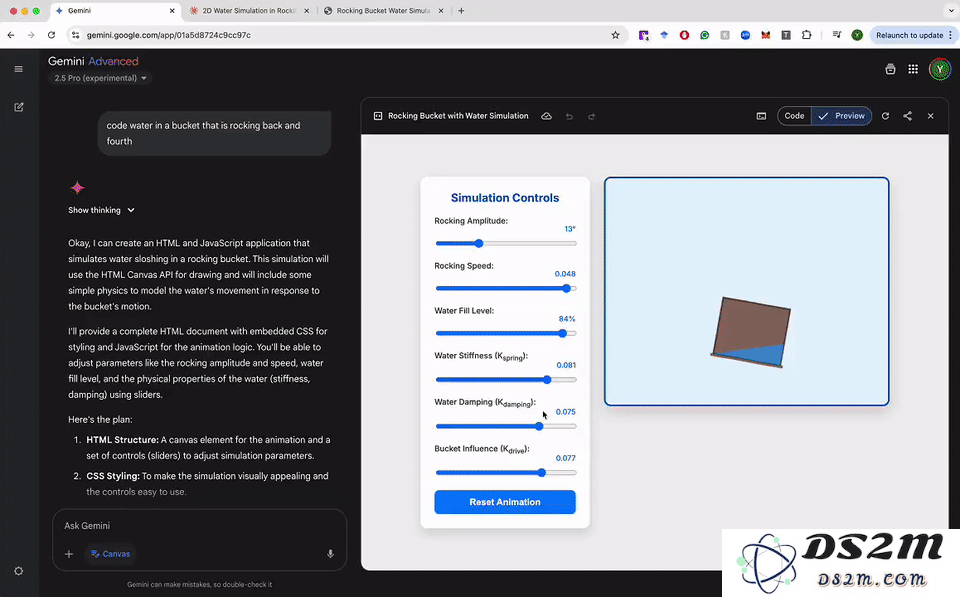Open Chrome three-dot menu

click(x=950, y=35)
